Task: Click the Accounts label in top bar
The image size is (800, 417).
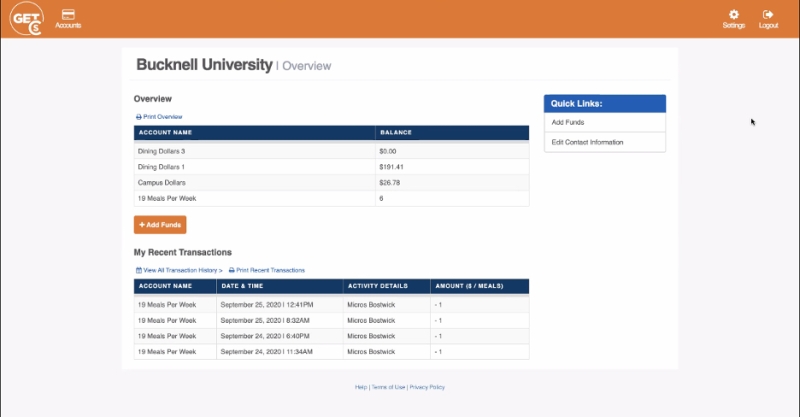Action: pyautogui.click(x=68, y=26)
